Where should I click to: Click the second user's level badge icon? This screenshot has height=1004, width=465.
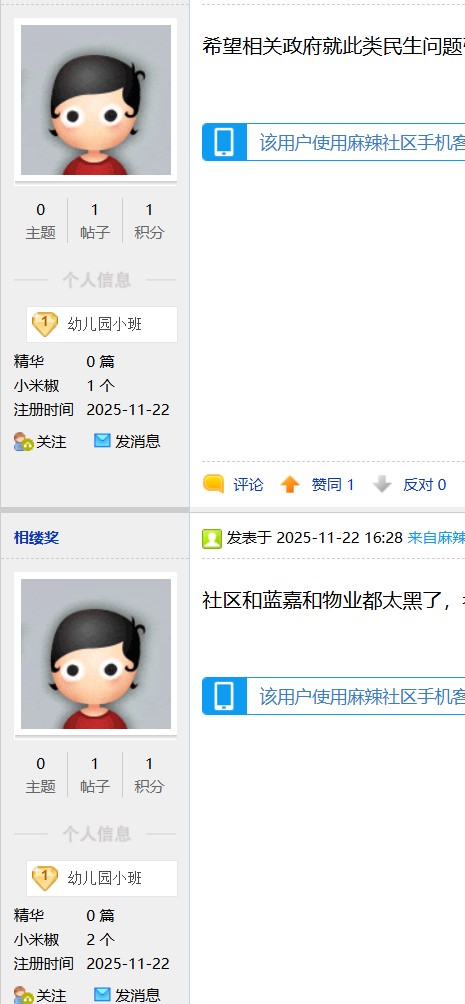45,878
